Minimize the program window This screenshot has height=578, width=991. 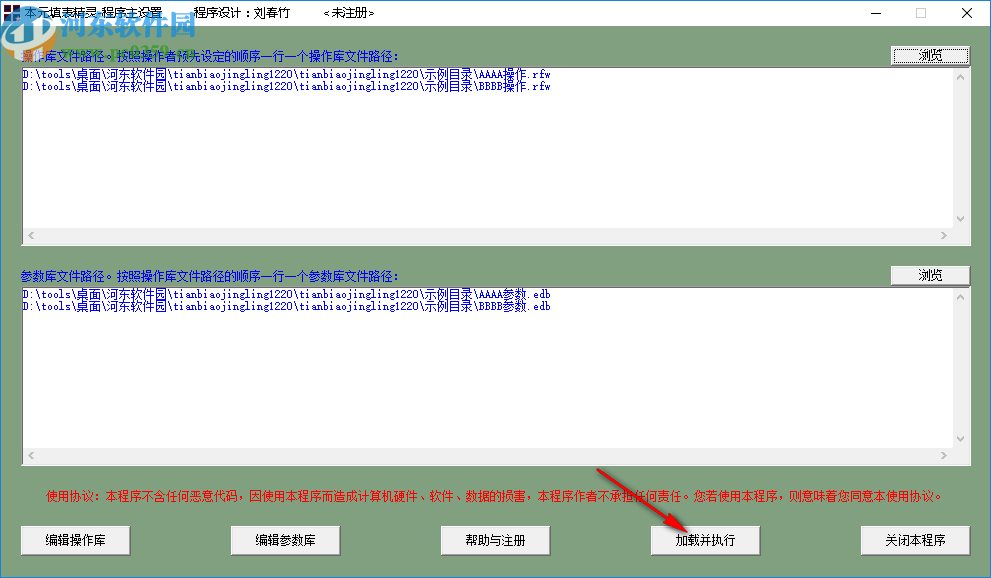tap(876, 13)
